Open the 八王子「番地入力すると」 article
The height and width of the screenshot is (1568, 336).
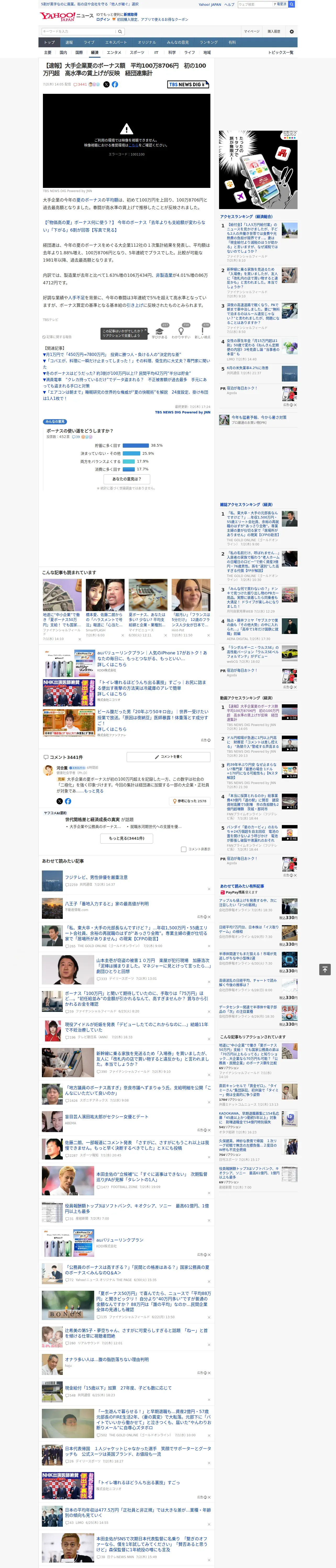[x=107, y=903]
